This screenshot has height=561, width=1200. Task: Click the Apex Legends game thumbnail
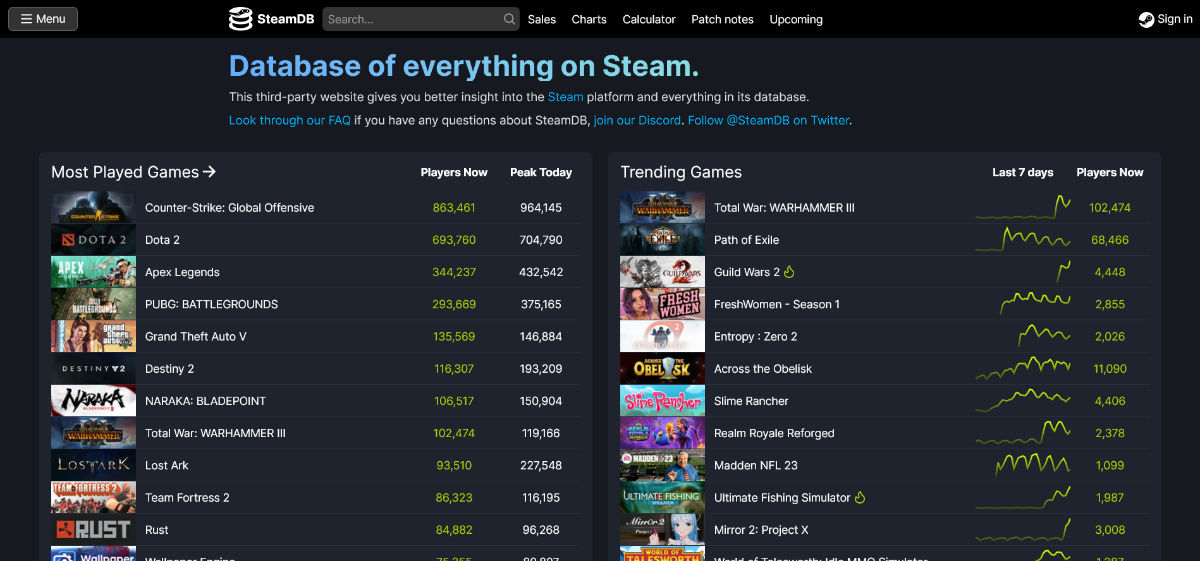pyautogui.click(x=93, y=272)
